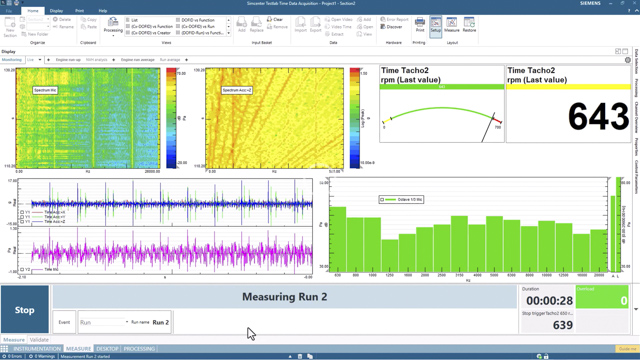Viewport: 640px width, 360px height.
Task: Toggle the Y2 Time Mic trace checkbox
Action: coord(22,269)
